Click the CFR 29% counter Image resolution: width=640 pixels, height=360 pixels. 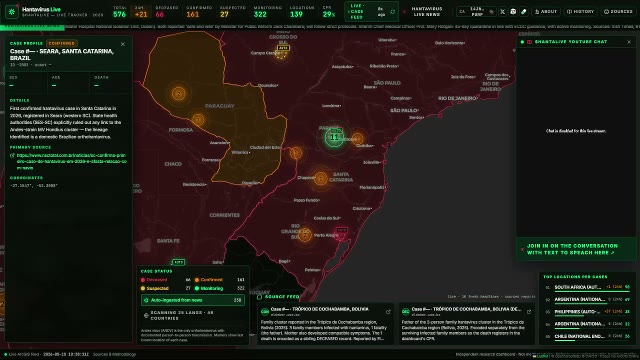(329, 12)
